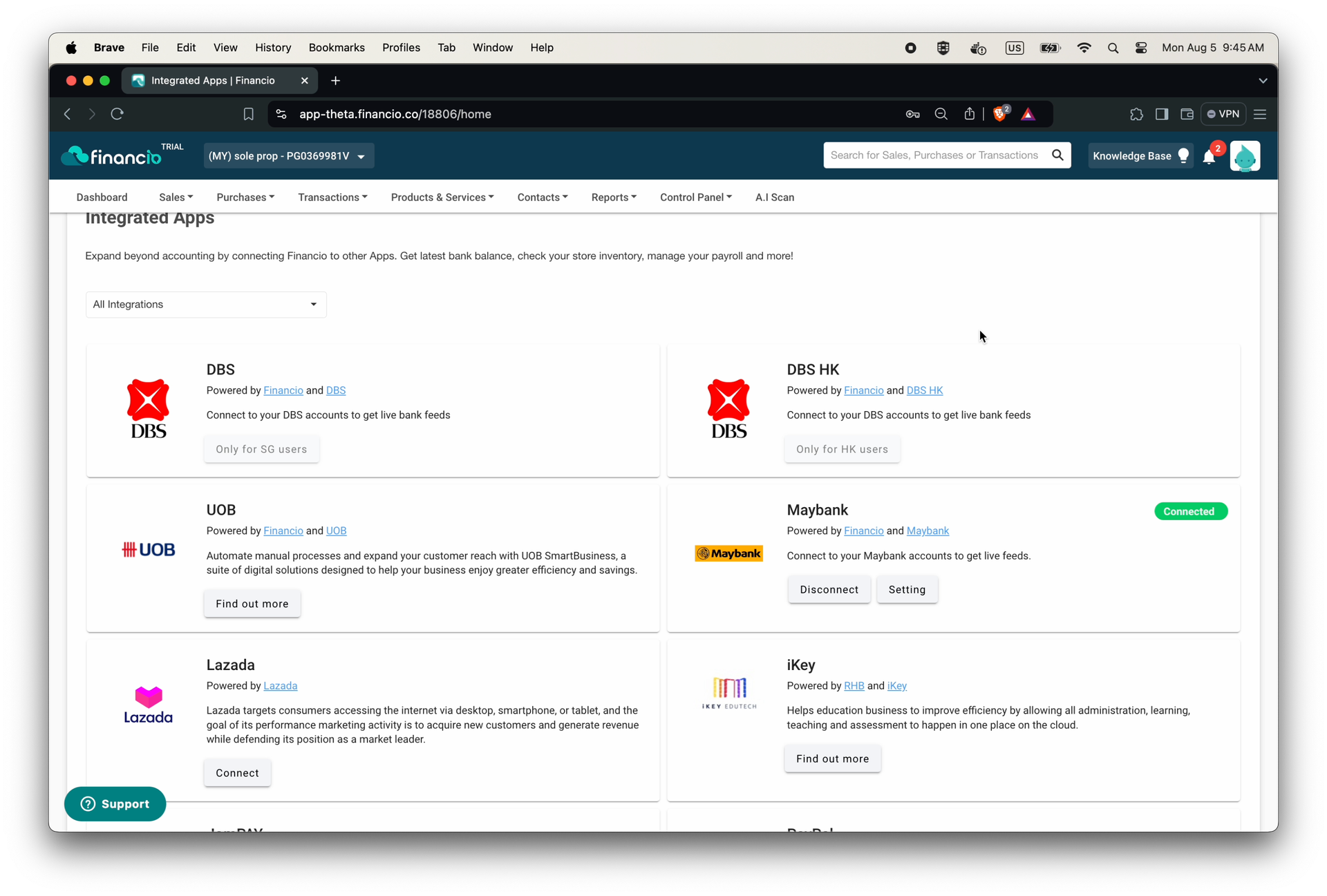This screenshot has height=896, width=1327.
Task: Click the Lazada logo
Action: 148,705
